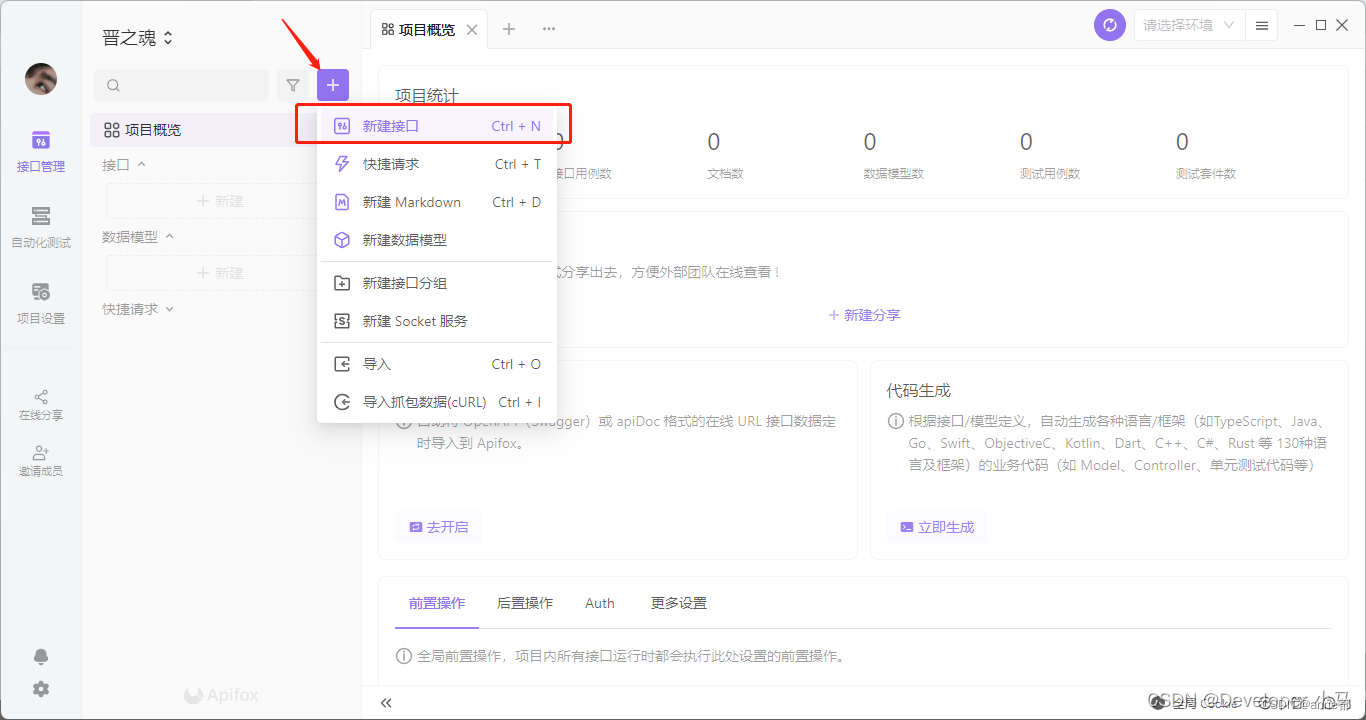Select 新建接口 from the menu
The image size is (1366, 720).
(x=436, y=126)
